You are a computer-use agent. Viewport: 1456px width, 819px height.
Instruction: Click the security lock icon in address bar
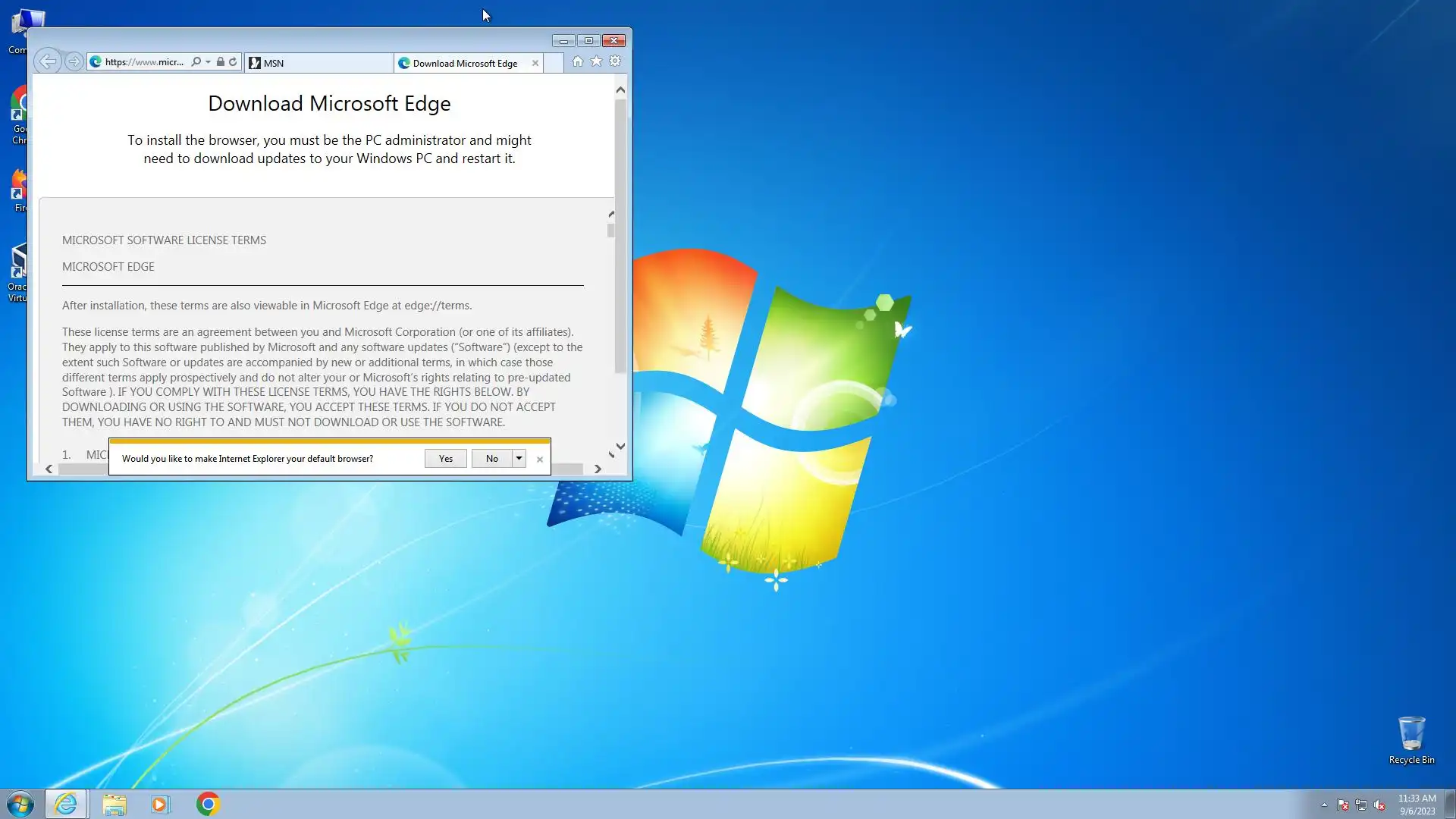pos(220,62)
